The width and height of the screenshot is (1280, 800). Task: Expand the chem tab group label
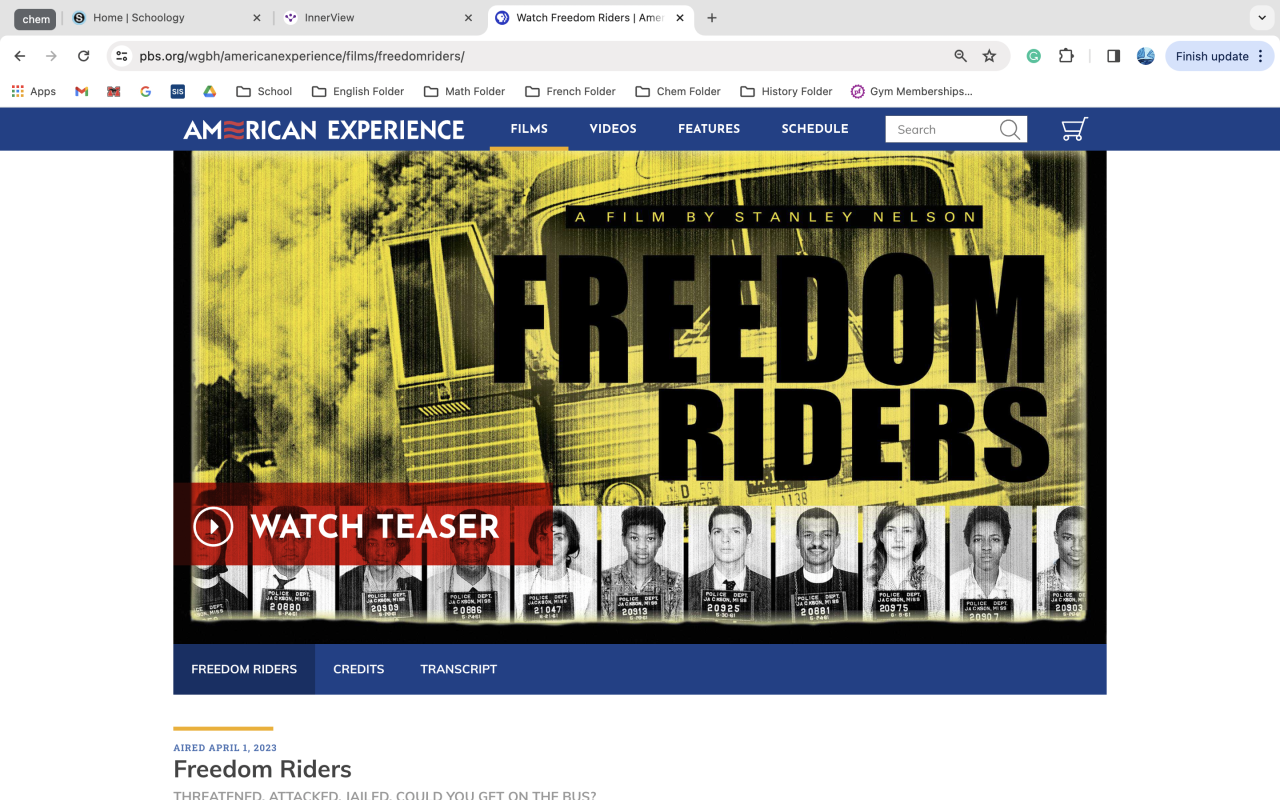click(35, 19)
